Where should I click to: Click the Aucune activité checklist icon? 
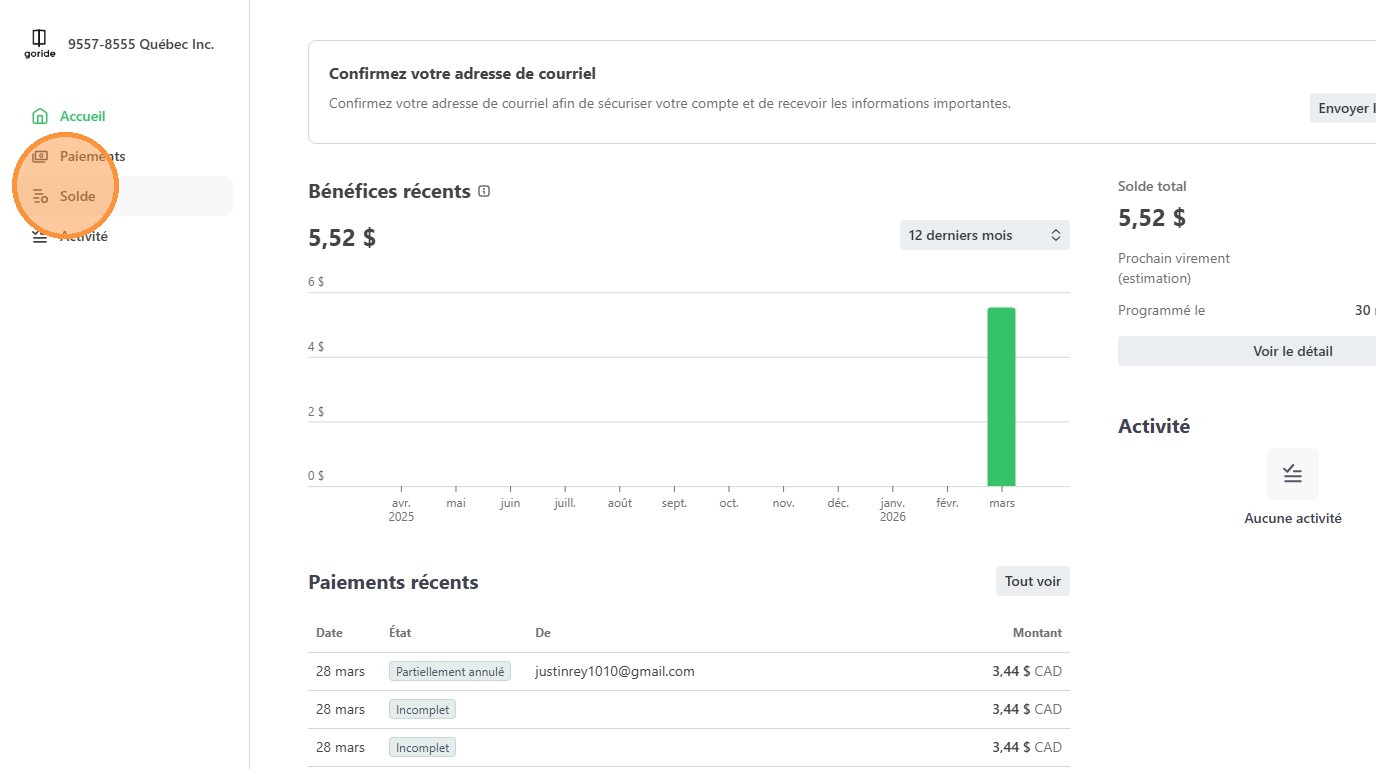coord(1292,474)
